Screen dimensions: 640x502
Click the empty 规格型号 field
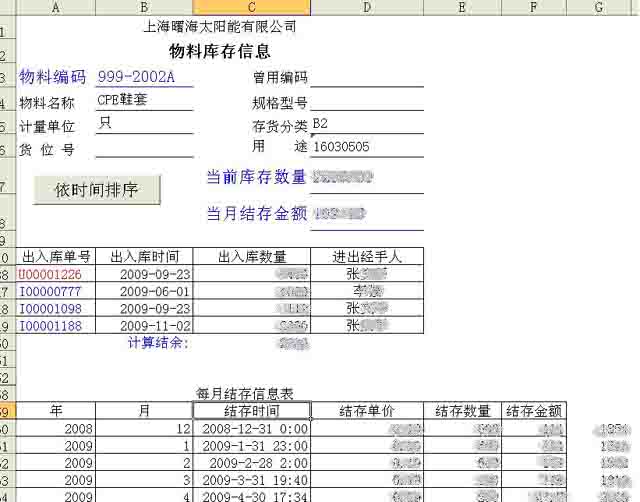pyautogui.click(x=366, y=101)
